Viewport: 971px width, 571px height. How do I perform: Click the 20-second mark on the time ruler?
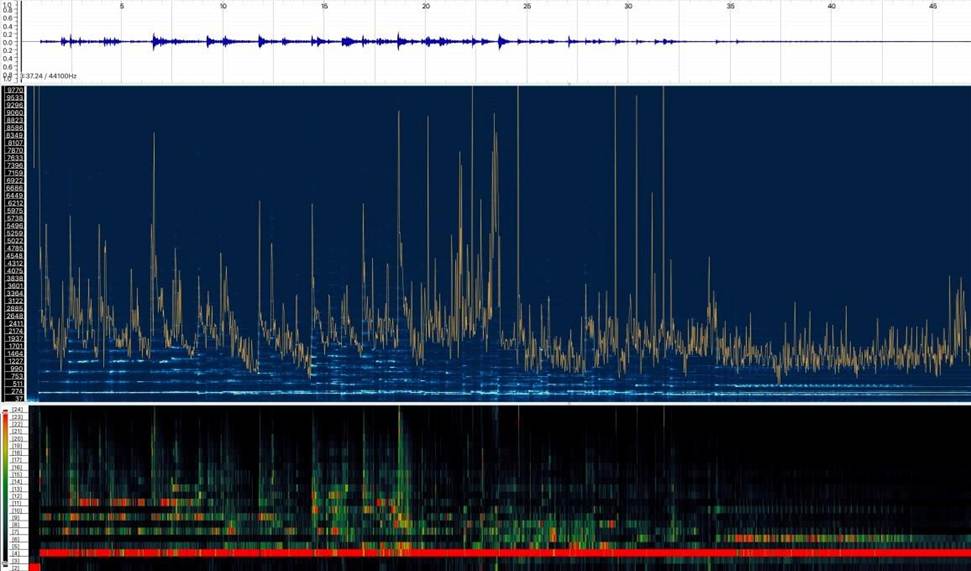(426, 6)
